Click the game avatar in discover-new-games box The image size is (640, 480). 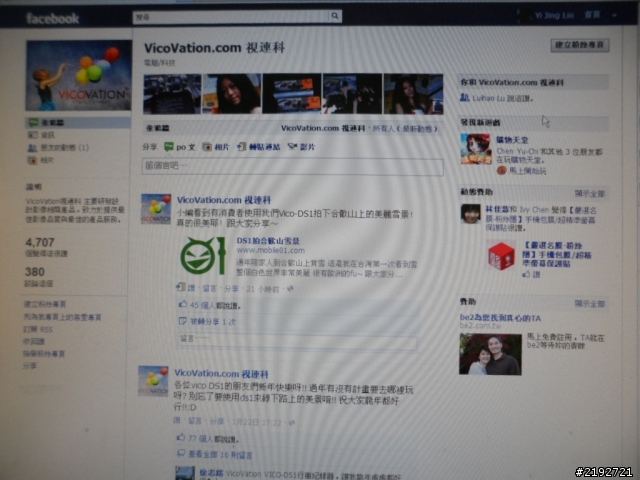[476, 149]
